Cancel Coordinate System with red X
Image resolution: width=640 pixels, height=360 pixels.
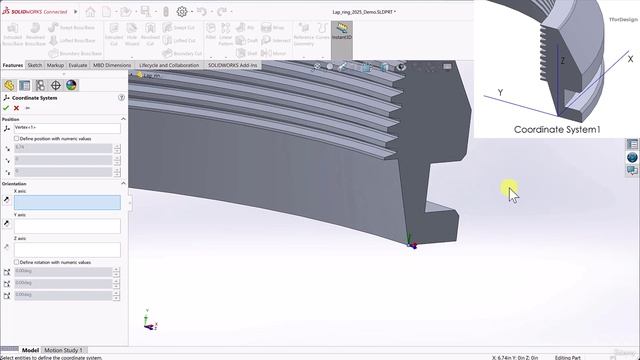[x=16, y=108]
